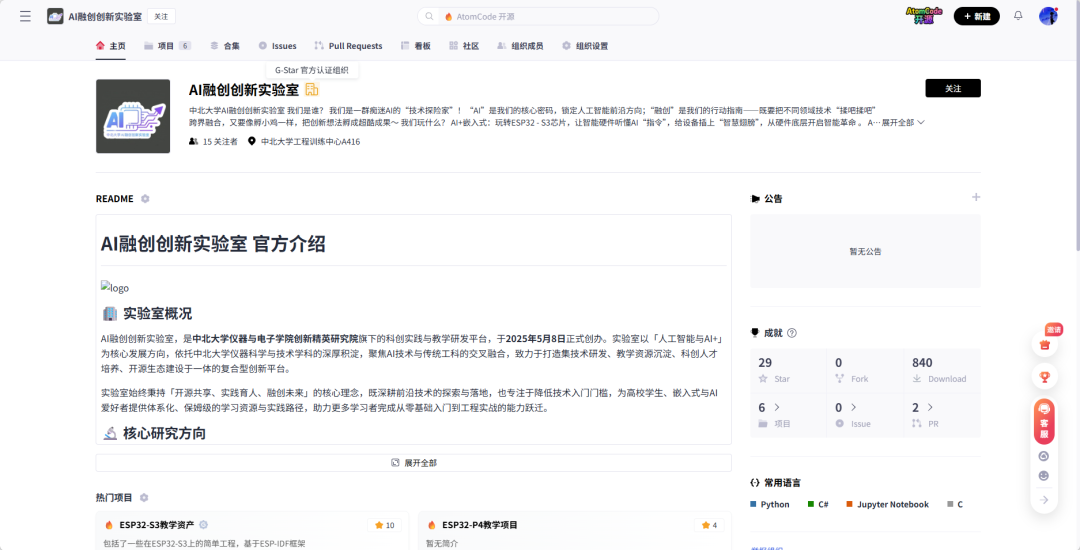1080x550 pixels.
Task: Expand README with 展开全部 bar
Action: 413,463
